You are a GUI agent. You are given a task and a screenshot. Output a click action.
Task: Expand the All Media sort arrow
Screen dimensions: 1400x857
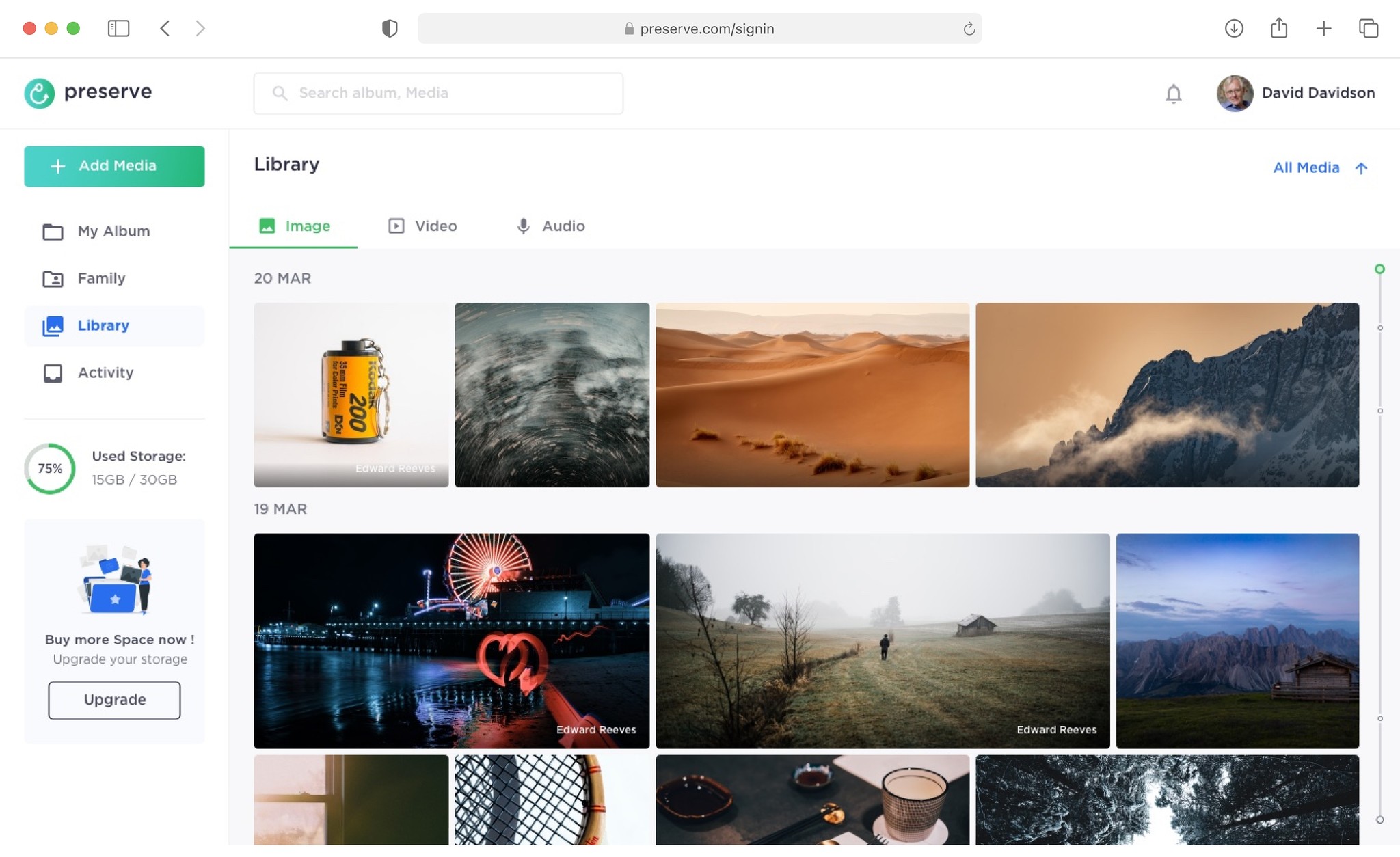tap(1361, 168)
